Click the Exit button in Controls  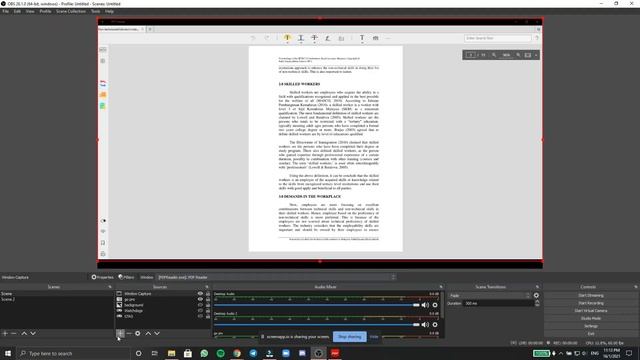(591, 333)
